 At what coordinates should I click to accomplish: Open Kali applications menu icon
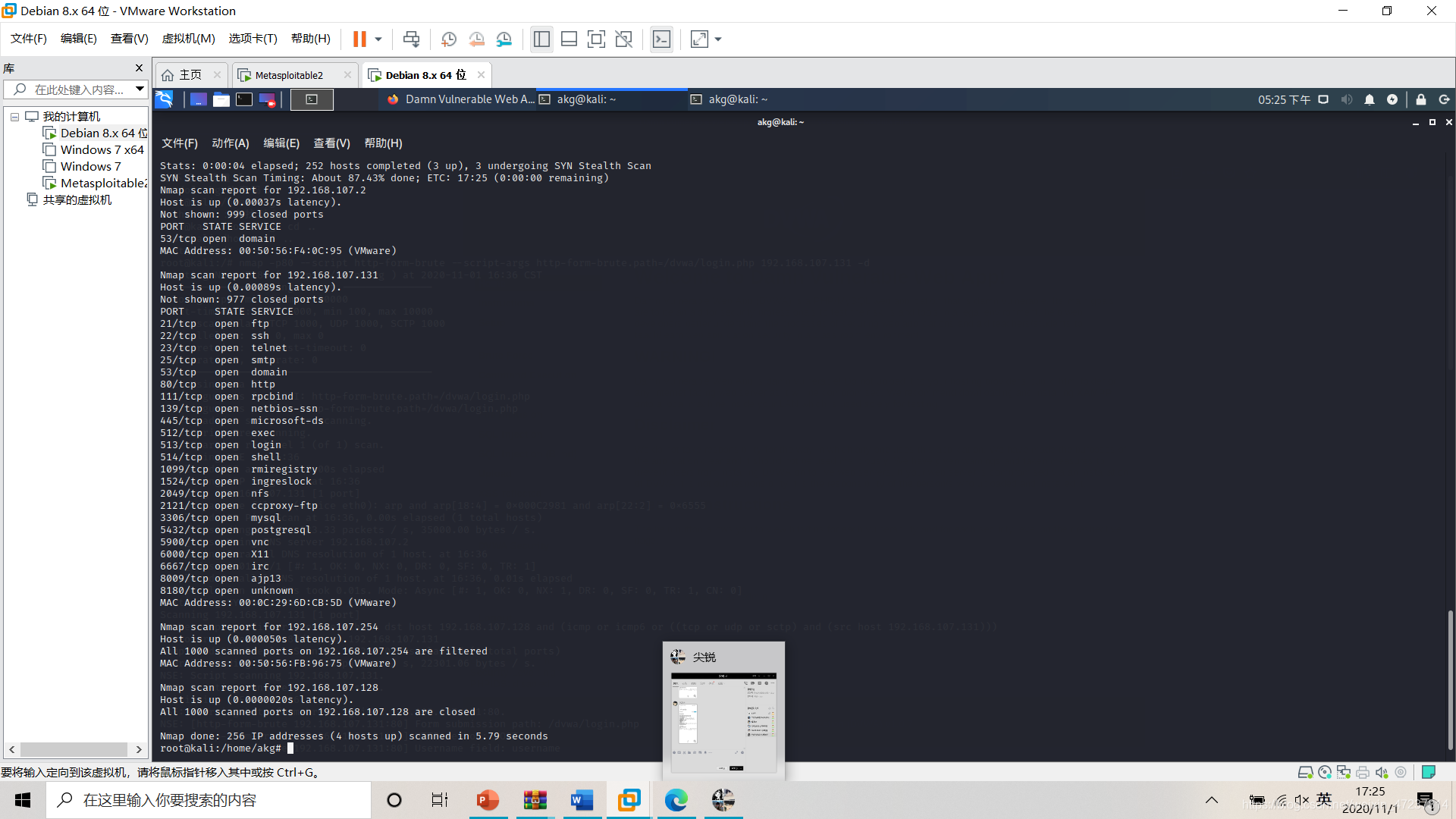[x=164, y=99]
